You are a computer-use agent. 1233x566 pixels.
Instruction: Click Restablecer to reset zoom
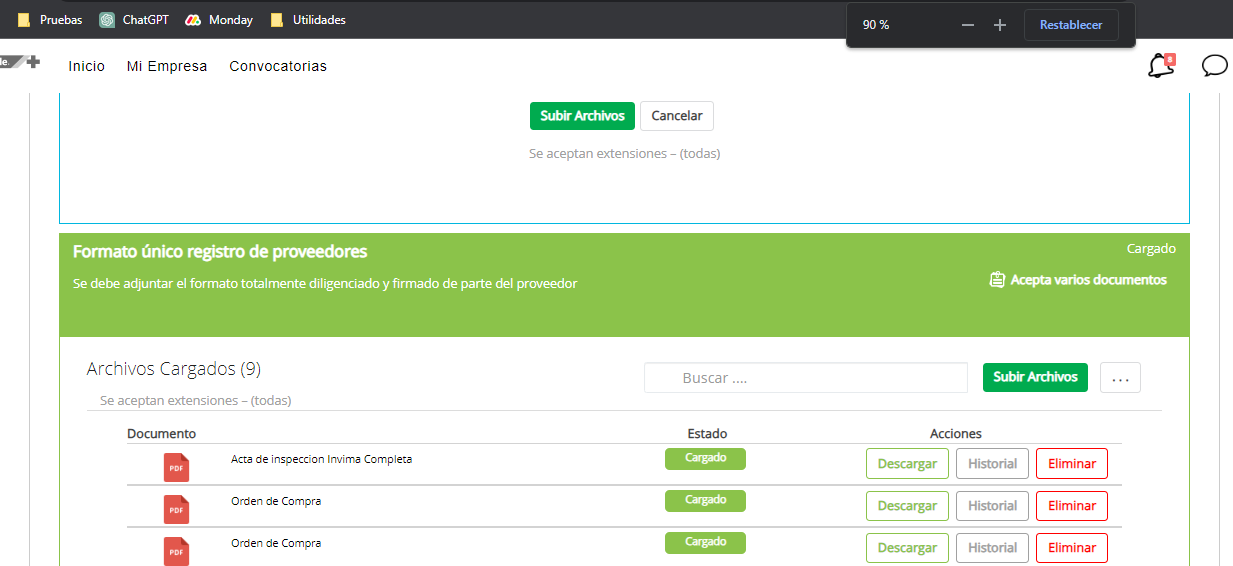point(1070,25)
